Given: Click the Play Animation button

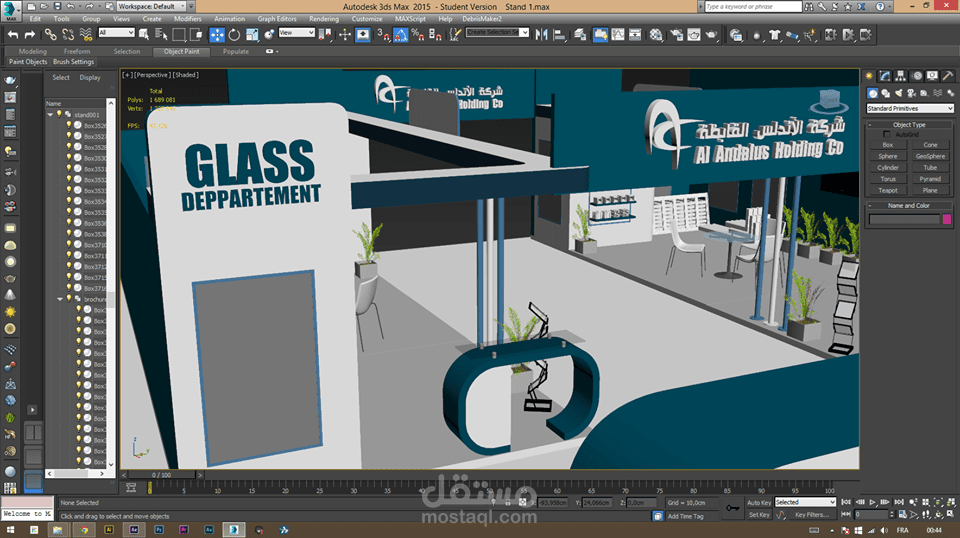Looking at the screenshot, I should [x=873, y=502].
